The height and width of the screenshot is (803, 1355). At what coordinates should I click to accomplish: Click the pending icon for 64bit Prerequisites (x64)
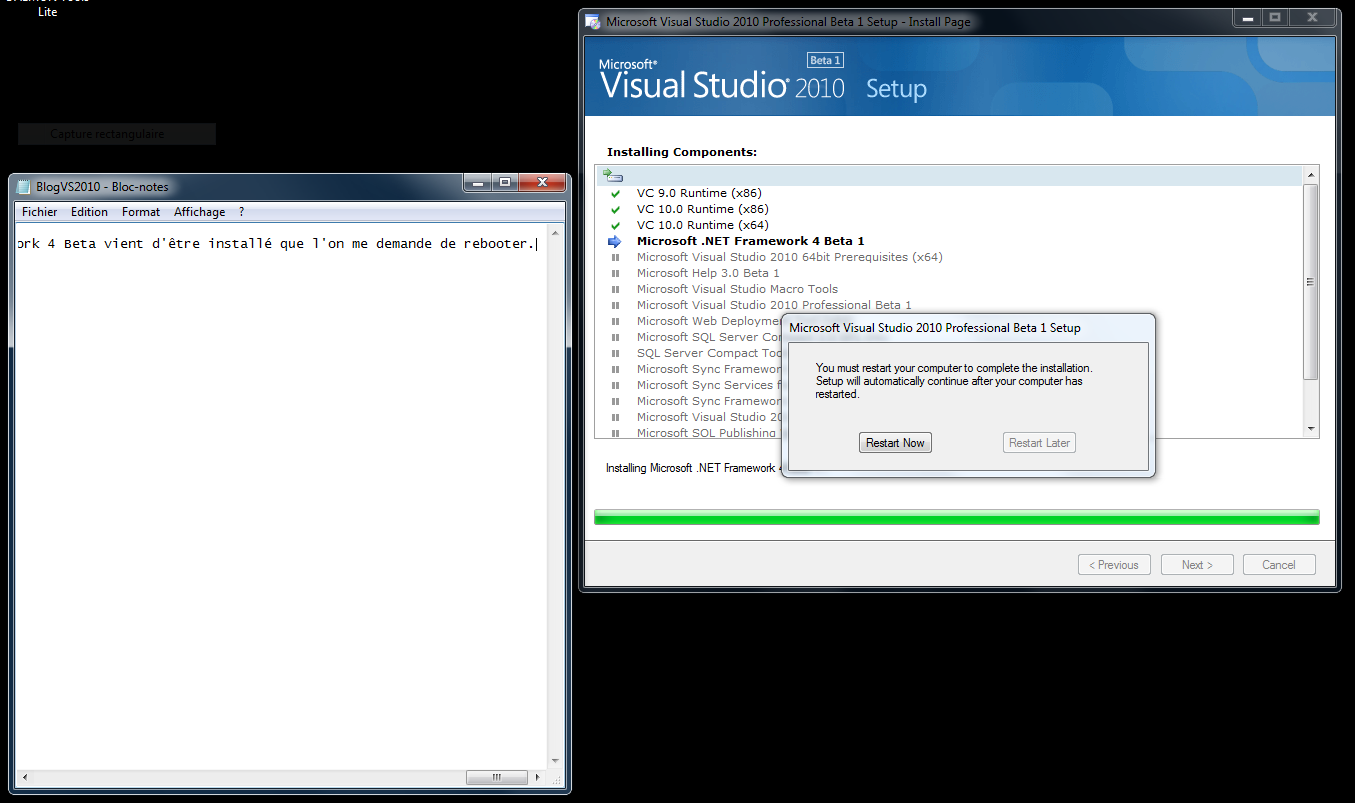pyautogui.click(x=615, y=257)
